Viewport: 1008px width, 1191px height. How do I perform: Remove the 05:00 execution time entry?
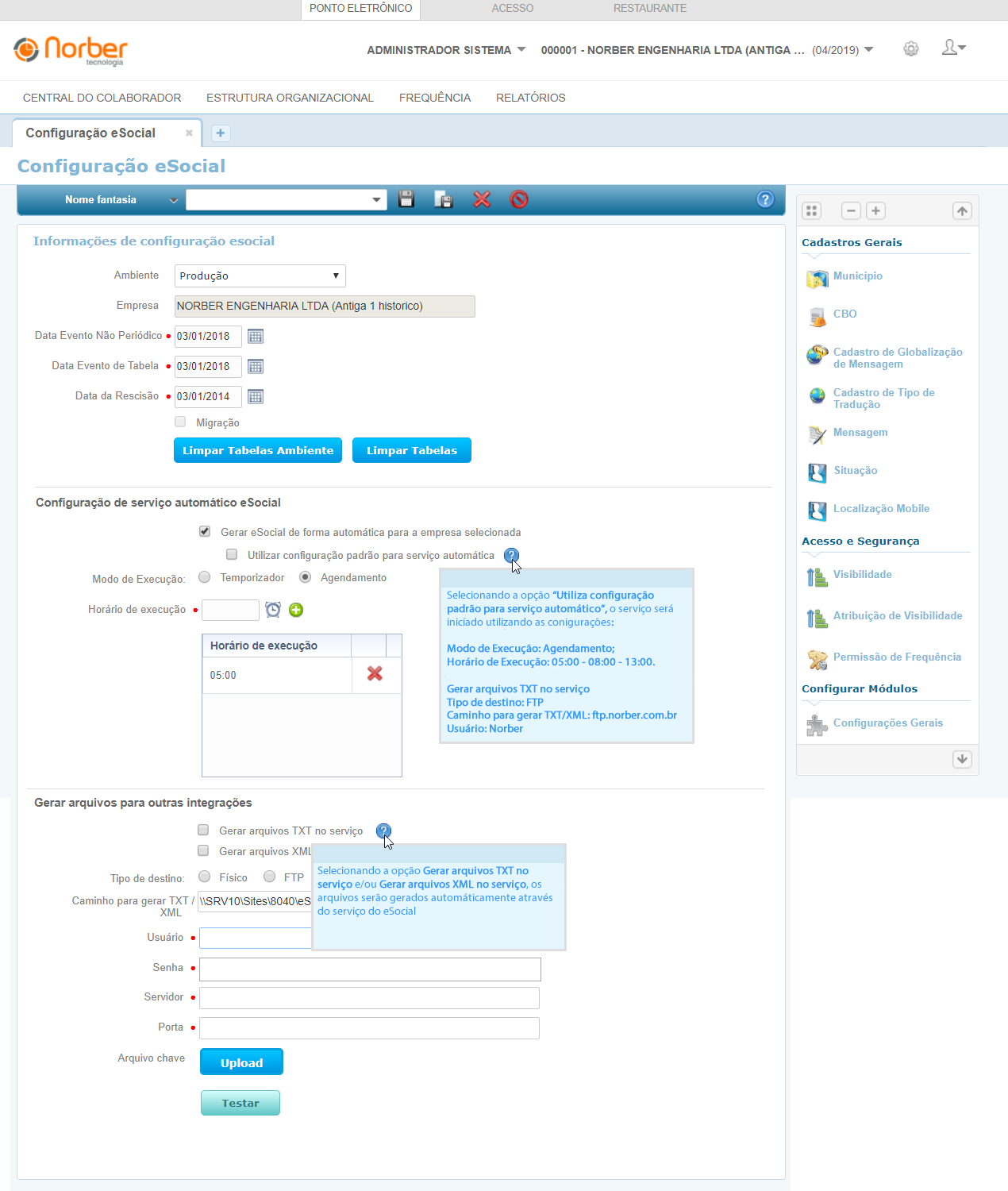375,674
